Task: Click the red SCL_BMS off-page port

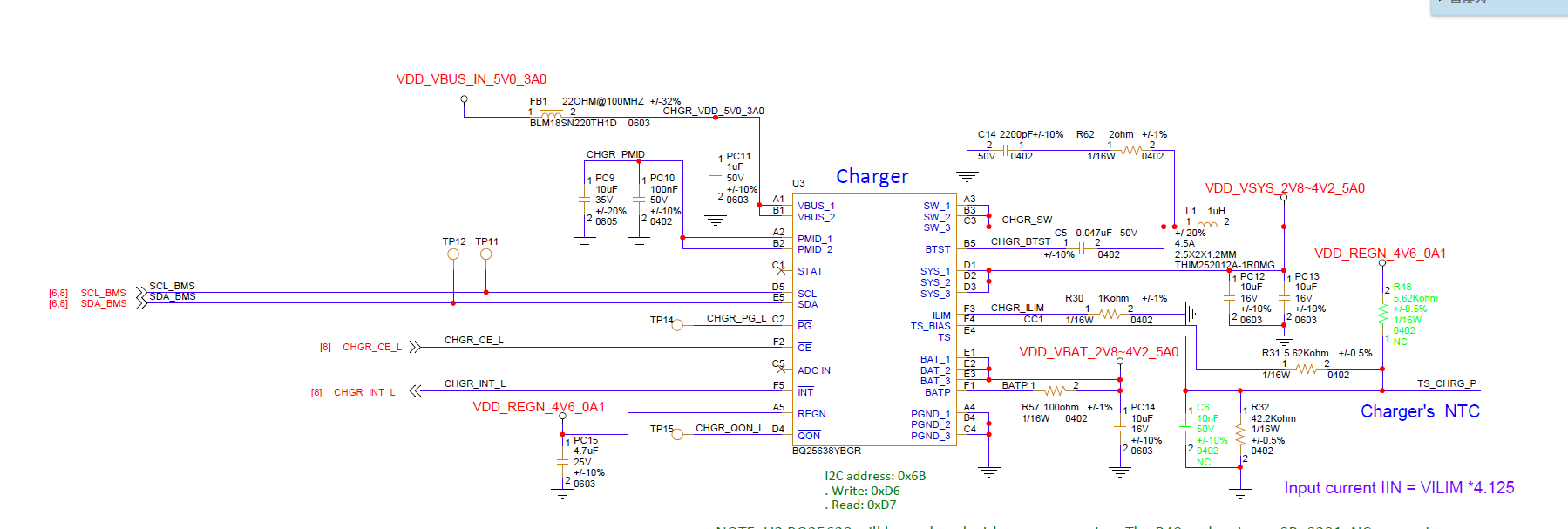Action: 103,293
